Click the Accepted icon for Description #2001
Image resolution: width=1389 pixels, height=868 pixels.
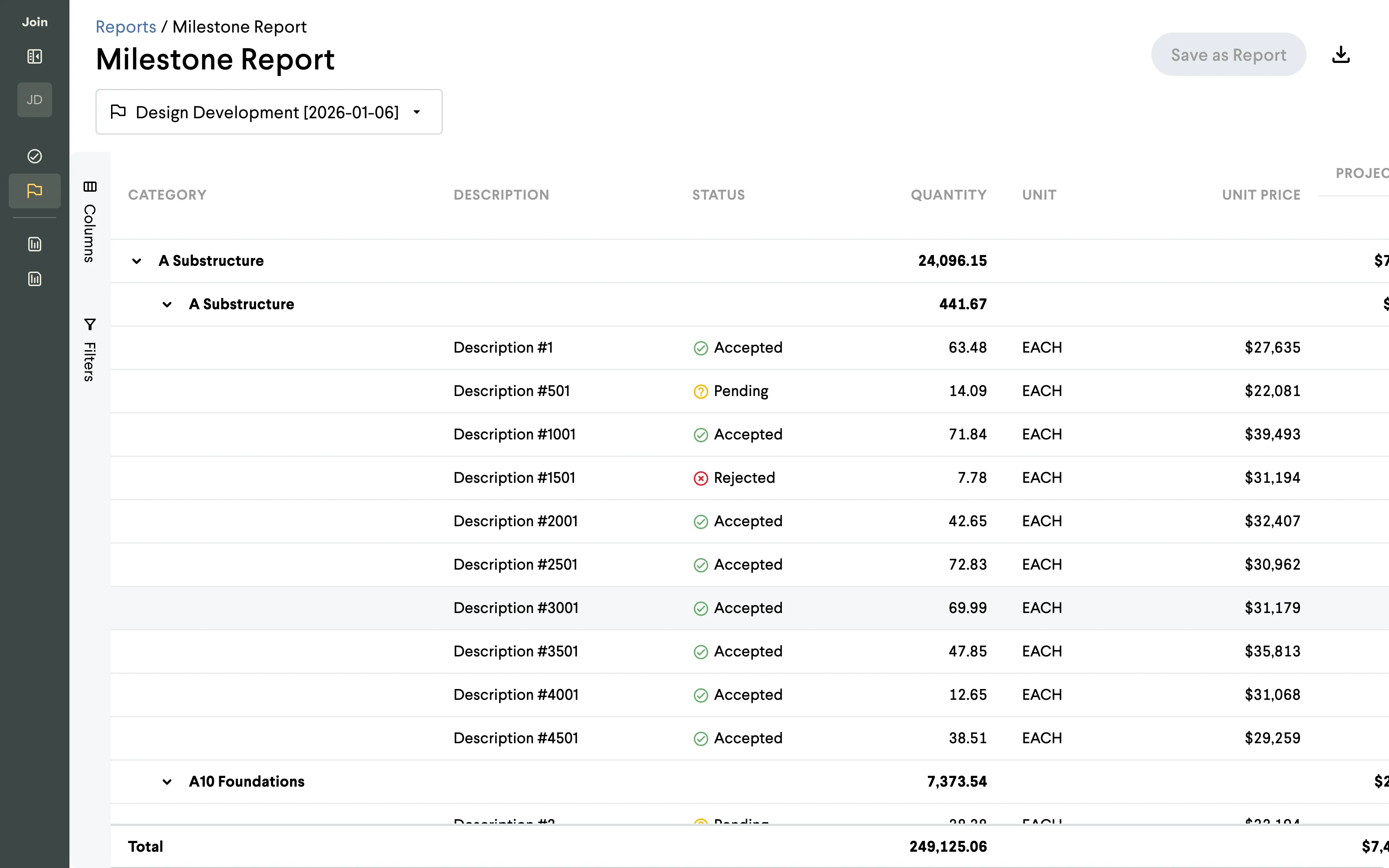tap(701, 522)
